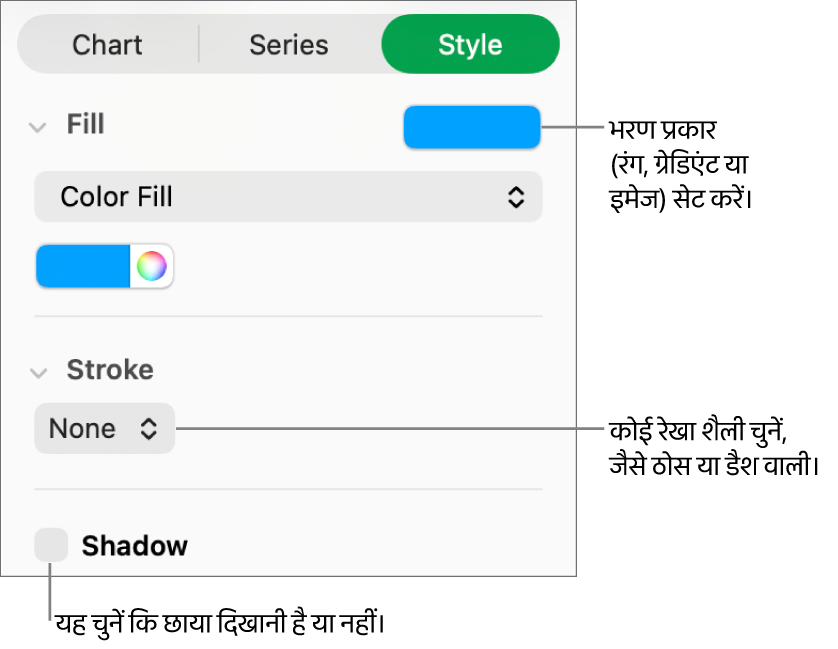This screenshot has width=838, height=649.
Task: Switch to the Chart tab
Action: tap(107, 45)
